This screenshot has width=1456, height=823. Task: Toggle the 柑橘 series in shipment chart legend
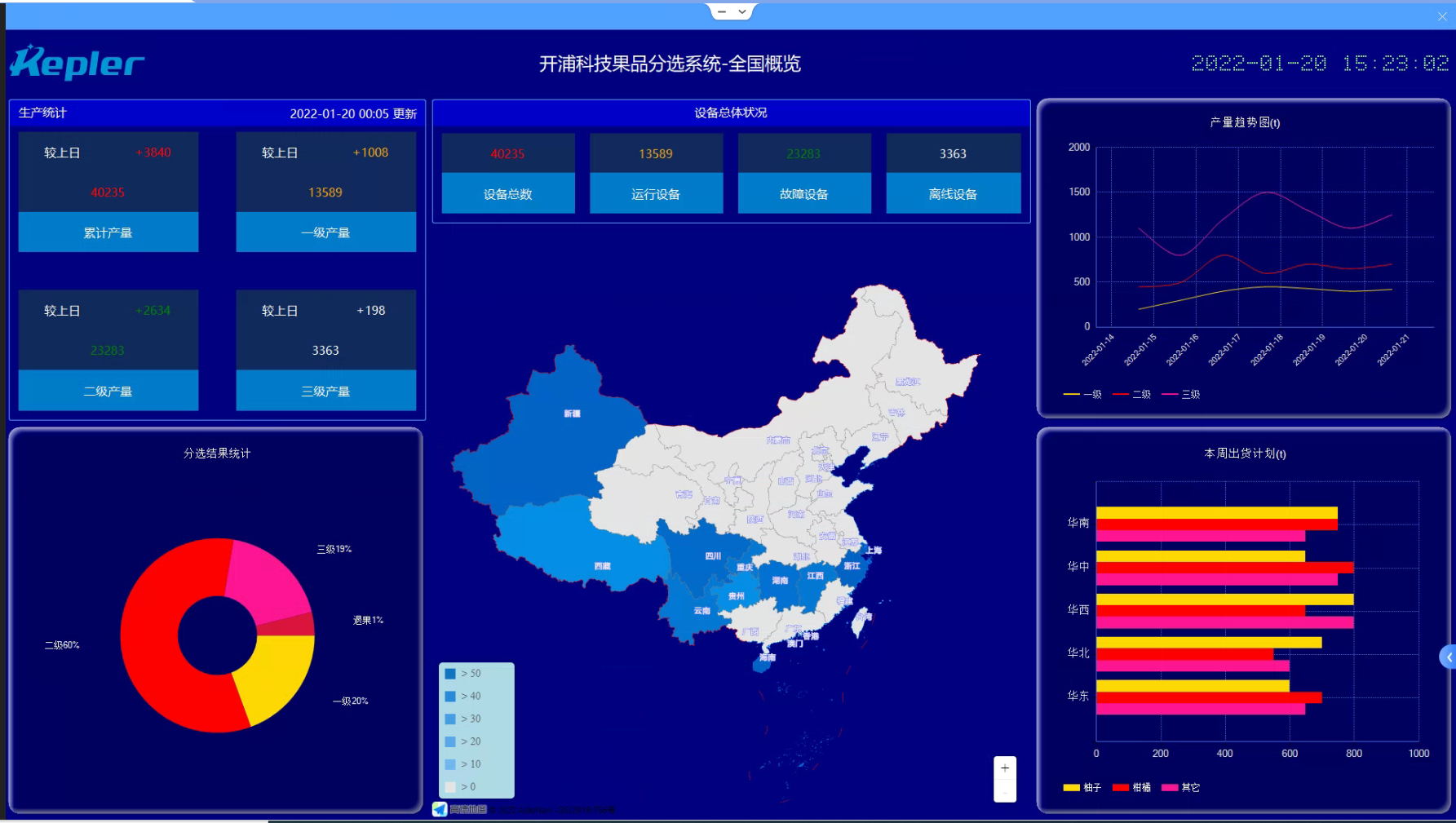pyautogui.click(x=1134, y=787)
